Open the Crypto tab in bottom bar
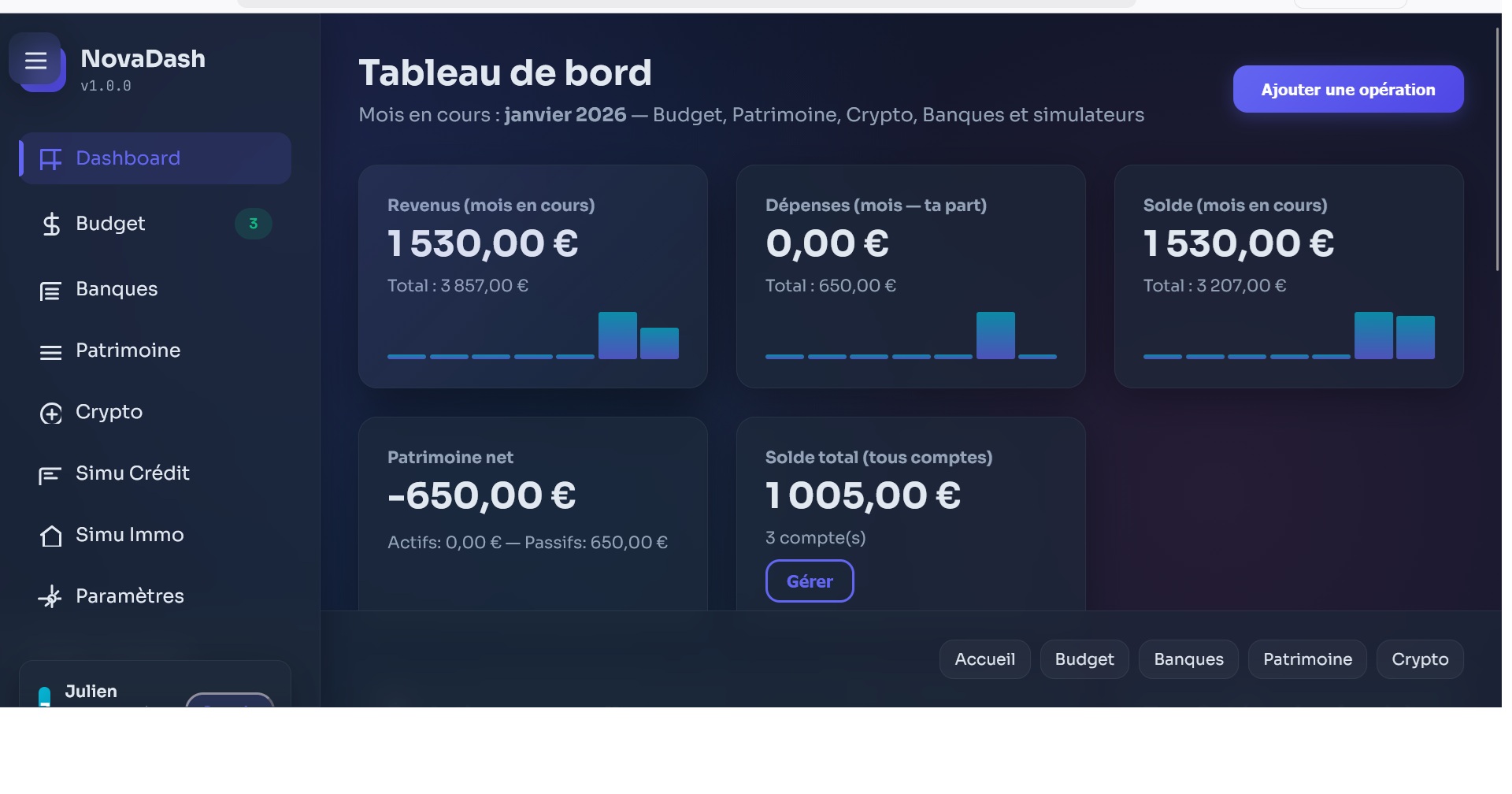The image size is (1512, 794). pos(1419,659)
